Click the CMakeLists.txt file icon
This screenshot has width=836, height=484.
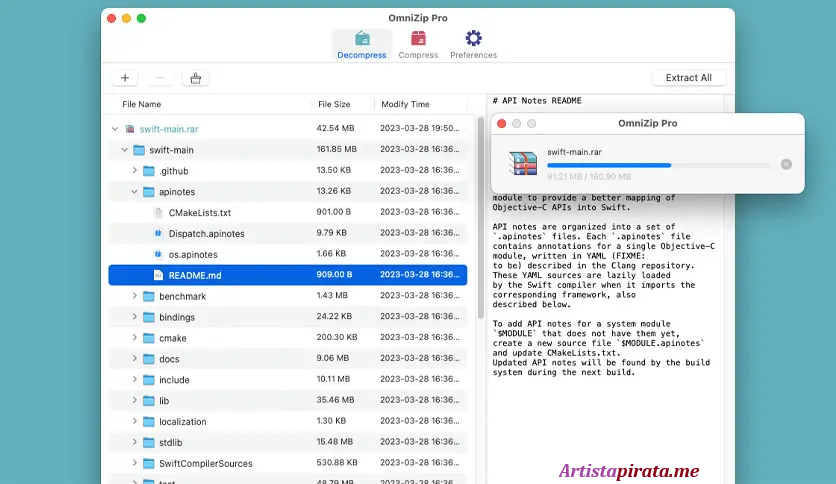point(158,212)
